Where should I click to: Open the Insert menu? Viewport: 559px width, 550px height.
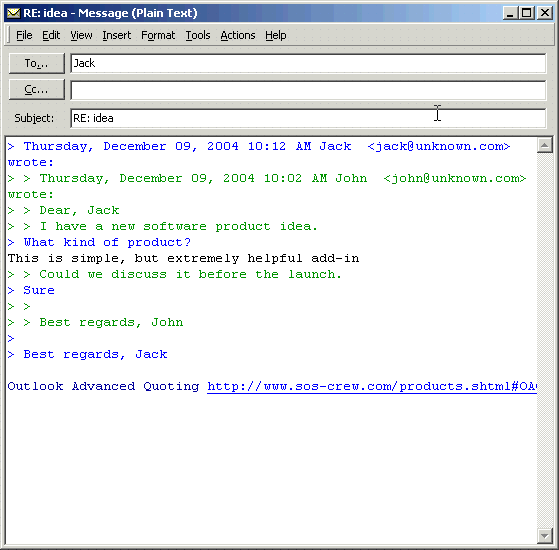click(x=117, y=35)
